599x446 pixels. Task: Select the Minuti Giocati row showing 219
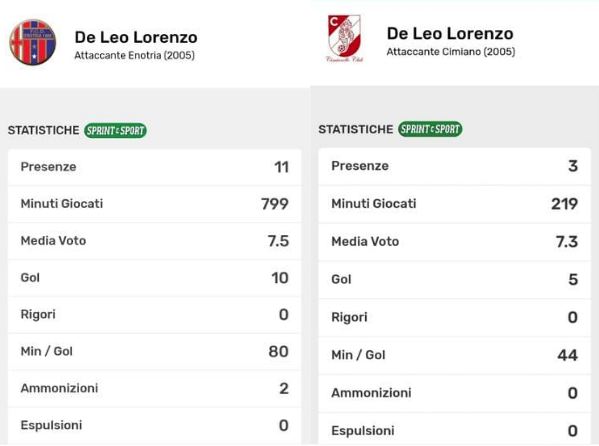(455, 204)
